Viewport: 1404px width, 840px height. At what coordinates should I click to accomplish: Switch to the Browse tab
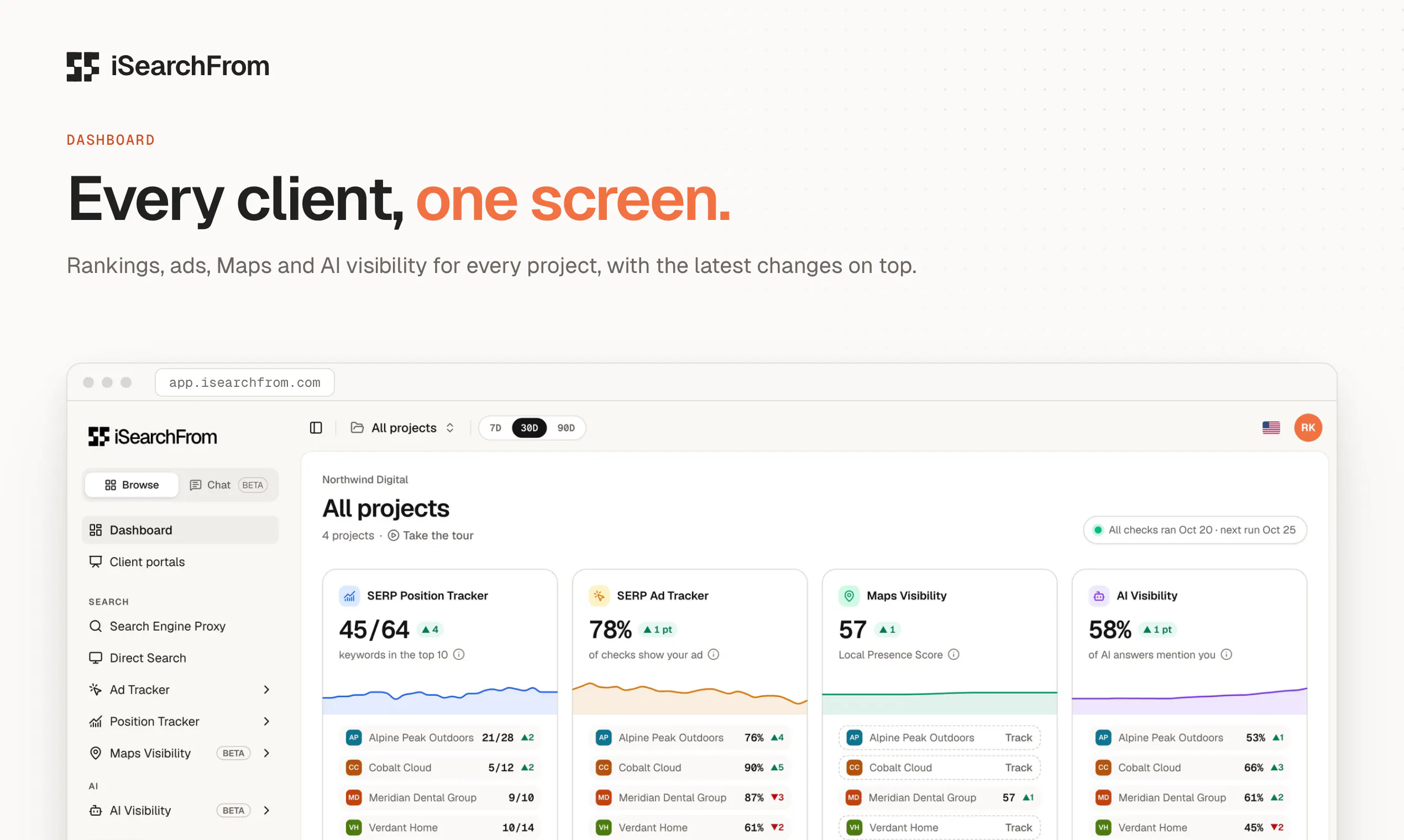click(132, 485)
